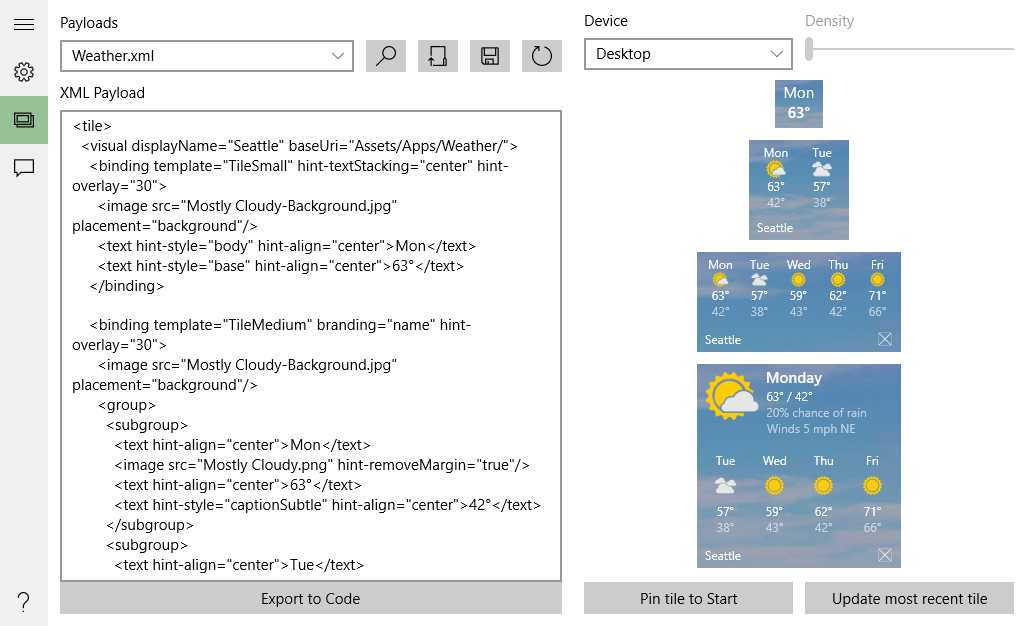Click the circular refresh payload button
This screenshot has width=1024, height=626.
coord(541,56)
